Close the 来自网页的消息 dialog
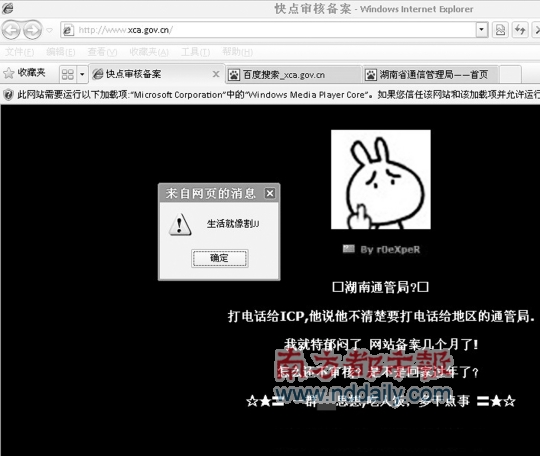This screenshot has width=540, height=456. pyautogui.click(x=270, y=194)
